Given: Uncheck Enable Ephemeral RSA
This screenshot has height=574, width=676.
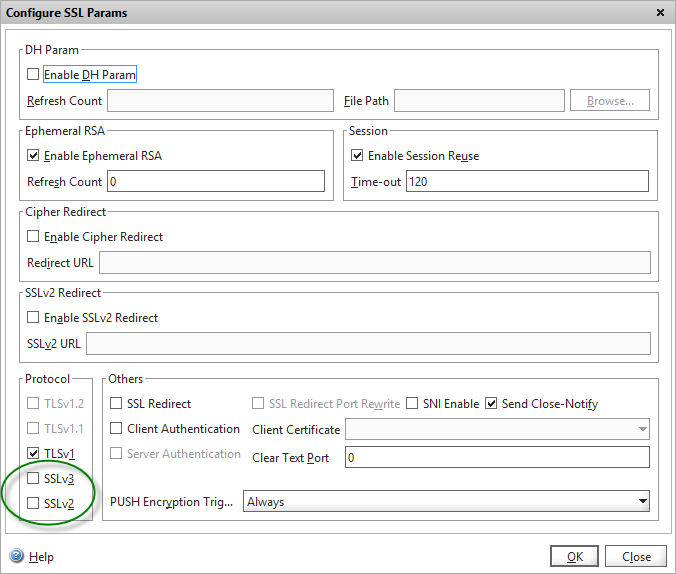Looking at the screenshot, I should (x=34, y=156).
